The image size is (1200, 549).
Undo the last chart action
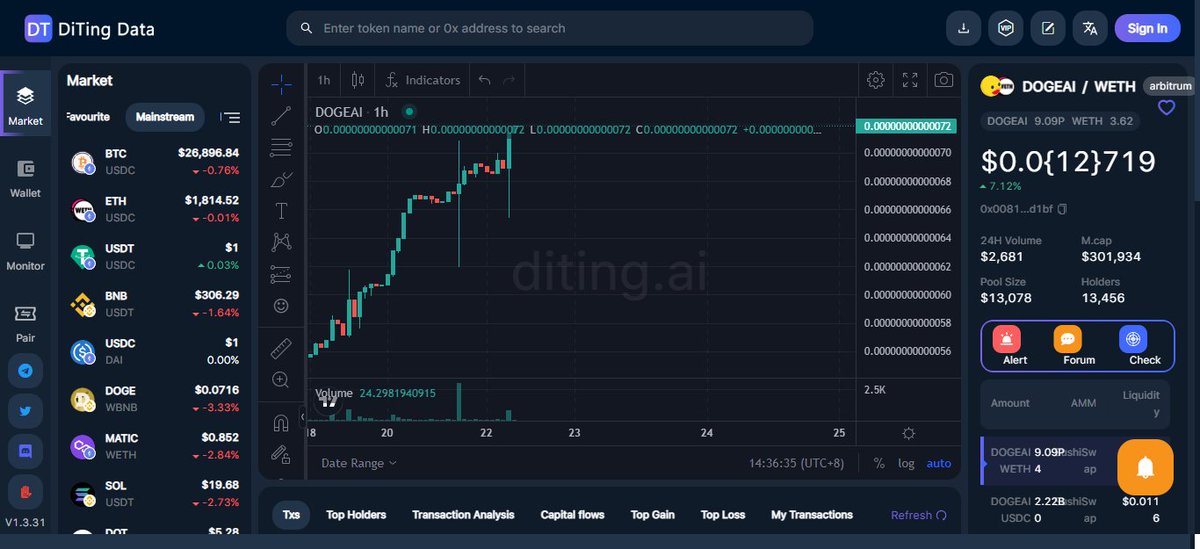[x=484, y=80]
